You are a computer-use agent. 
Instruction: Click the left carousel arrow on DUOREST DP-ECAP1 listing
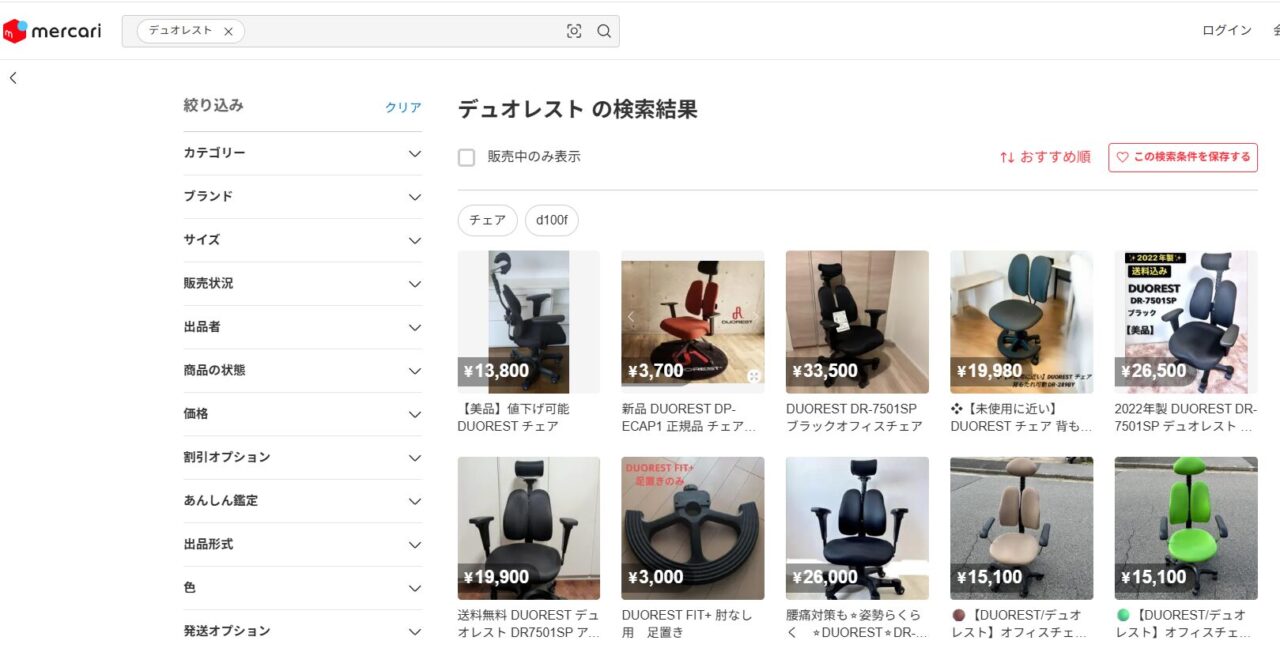(631, 314)
